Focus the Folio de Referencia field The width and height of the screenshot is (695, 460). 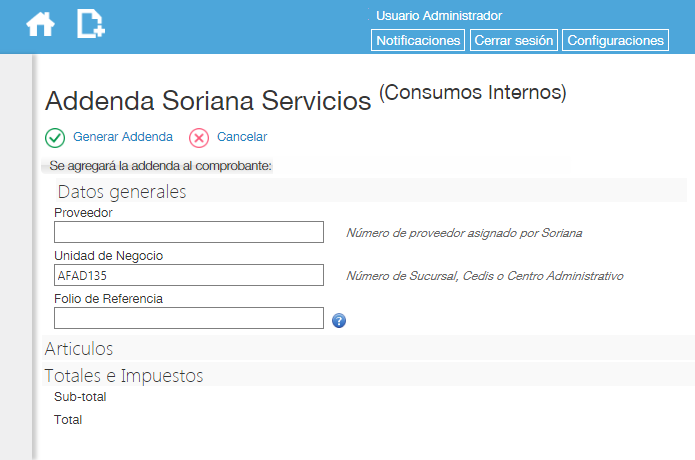click(x=189, y=318)
